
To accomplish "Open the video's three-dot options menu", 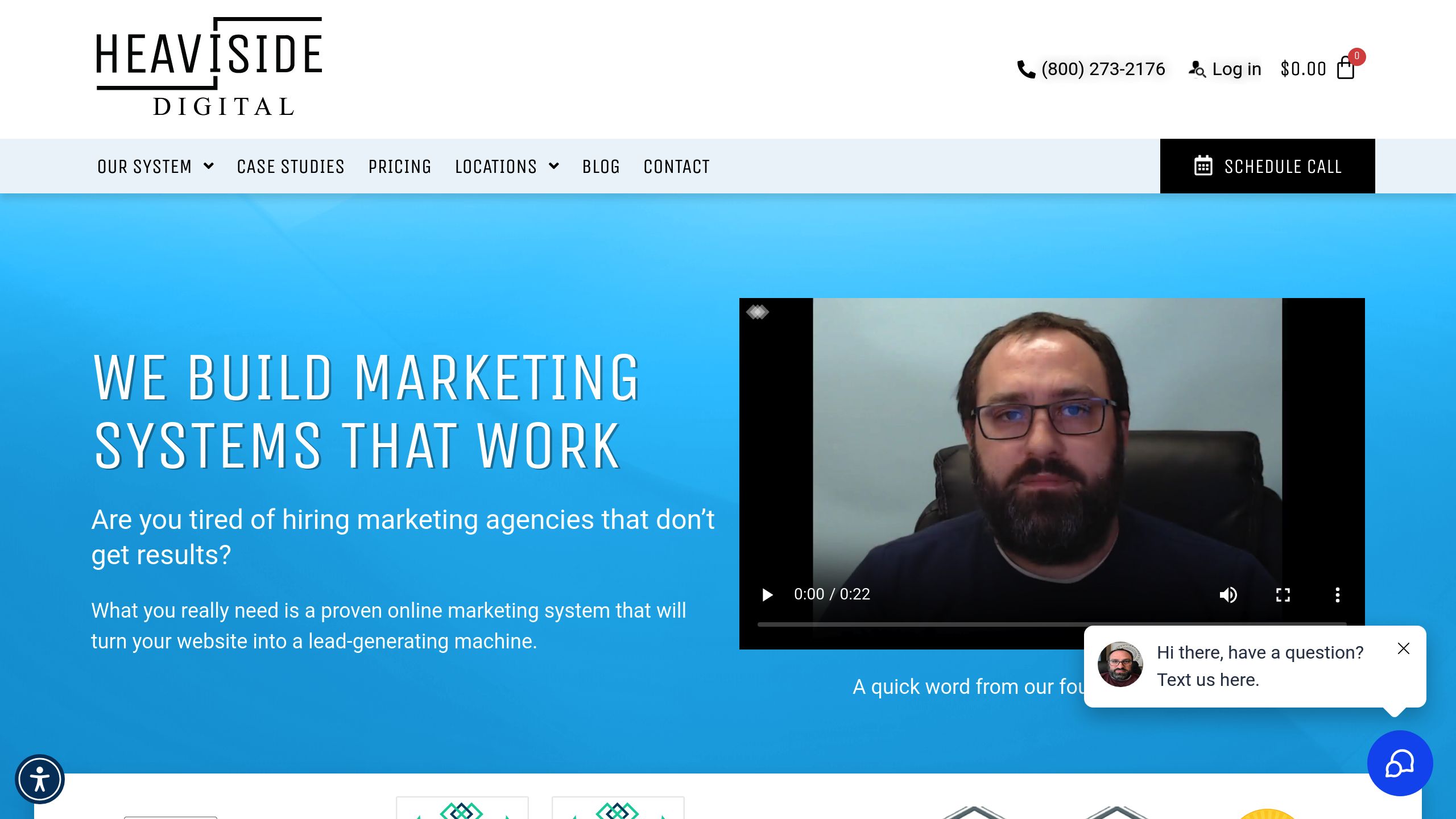I will (x=1337, y=595).
